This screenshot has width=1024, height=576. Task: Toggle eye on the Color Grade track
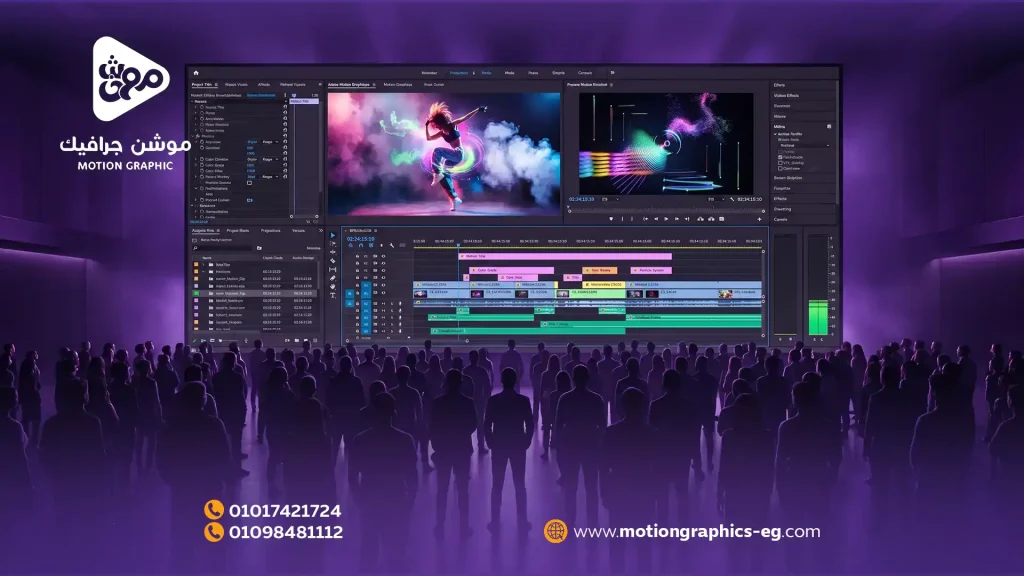click(383, 270)
